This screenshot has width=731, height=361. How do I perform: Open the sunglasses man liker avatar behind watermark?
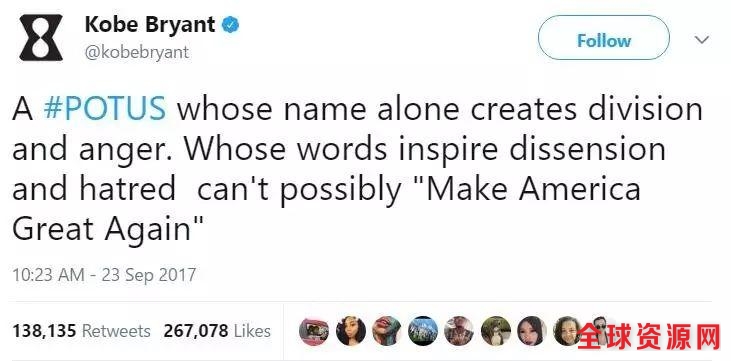point(602,331)
